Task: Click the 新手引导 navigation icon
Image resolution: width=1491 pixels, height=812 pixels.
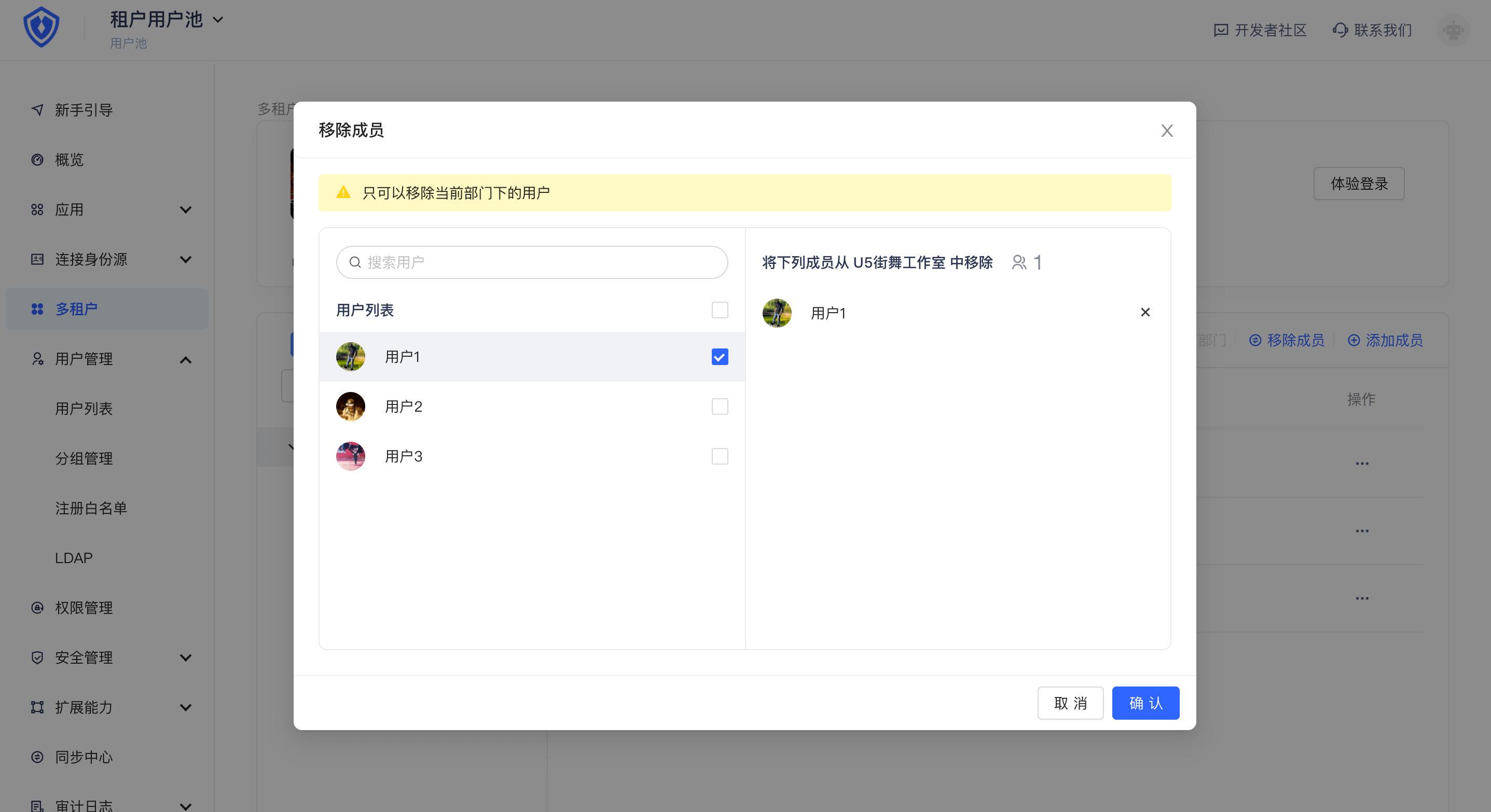Action: (x=38, y=110)
